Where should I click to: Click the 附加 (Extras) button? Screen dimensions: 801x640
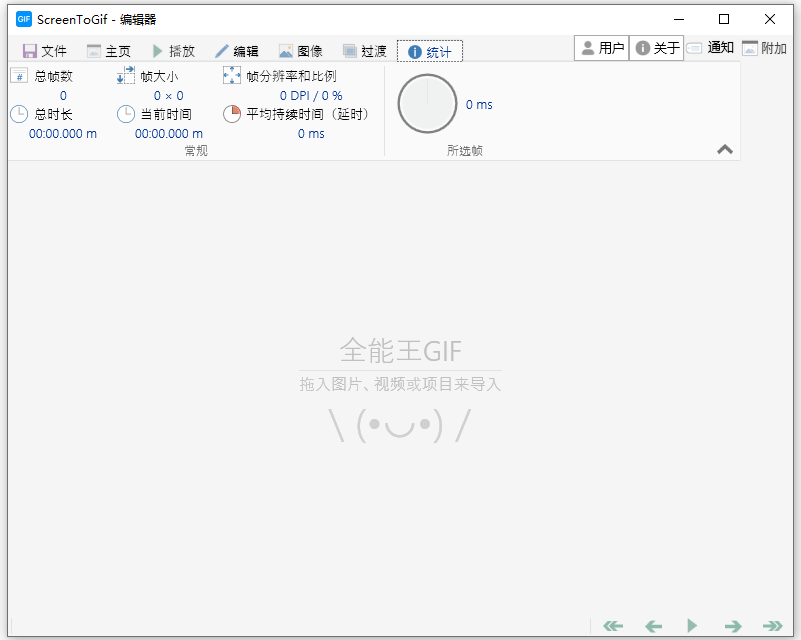tap(764, 48)
